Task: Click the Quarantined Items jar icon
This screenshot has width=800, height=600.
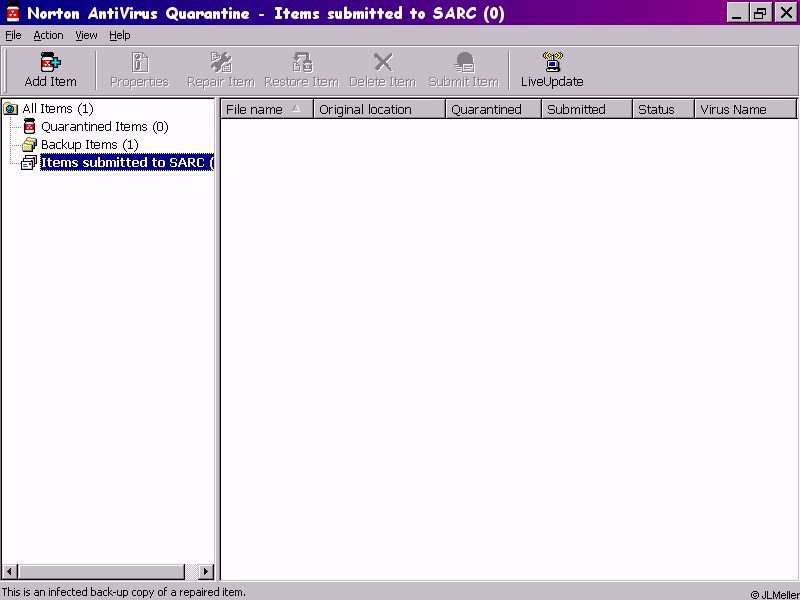Action: click(x=30, y=126)
